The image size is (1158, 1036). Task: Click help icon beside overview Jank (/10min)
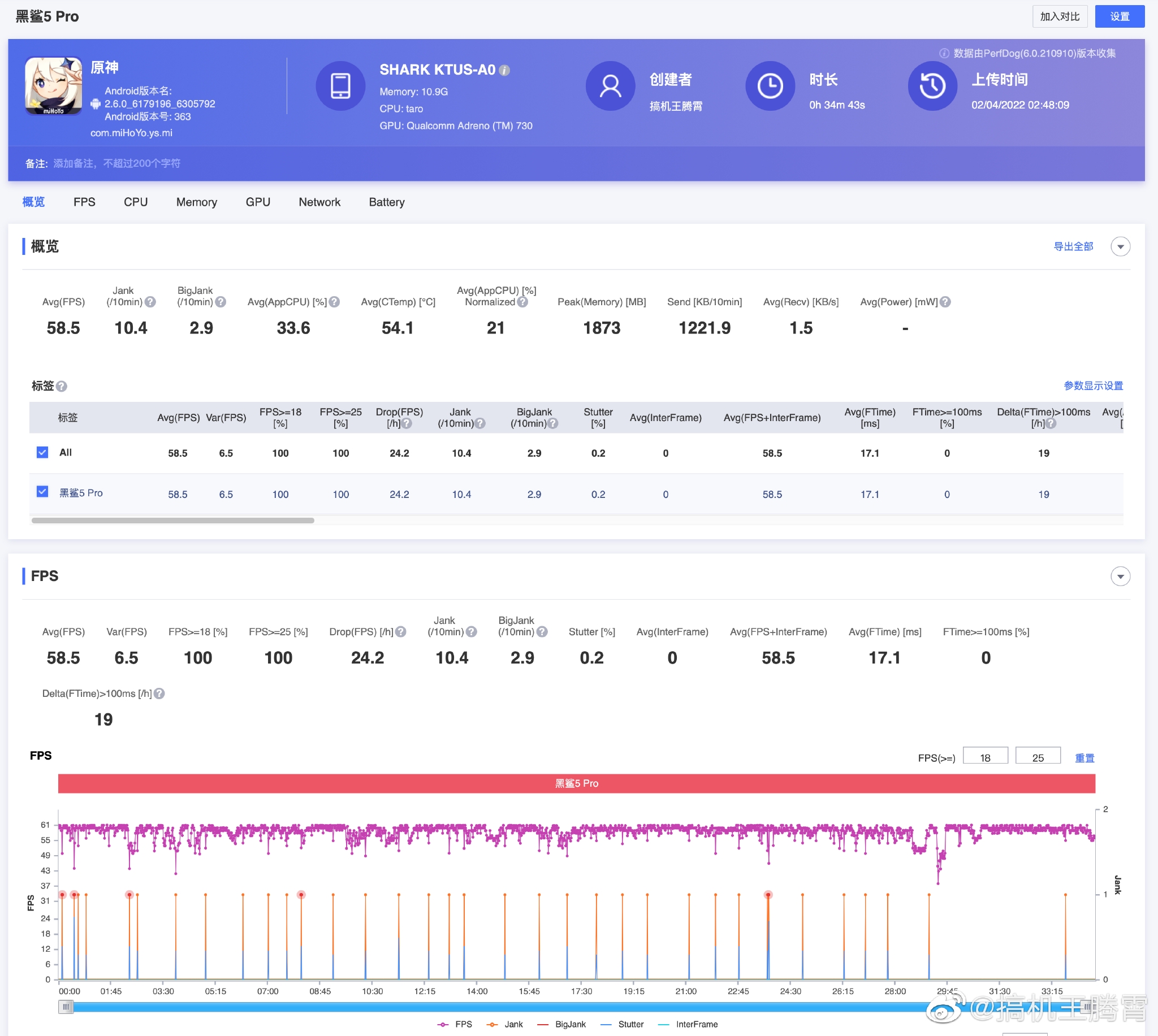tap(150, 302)
